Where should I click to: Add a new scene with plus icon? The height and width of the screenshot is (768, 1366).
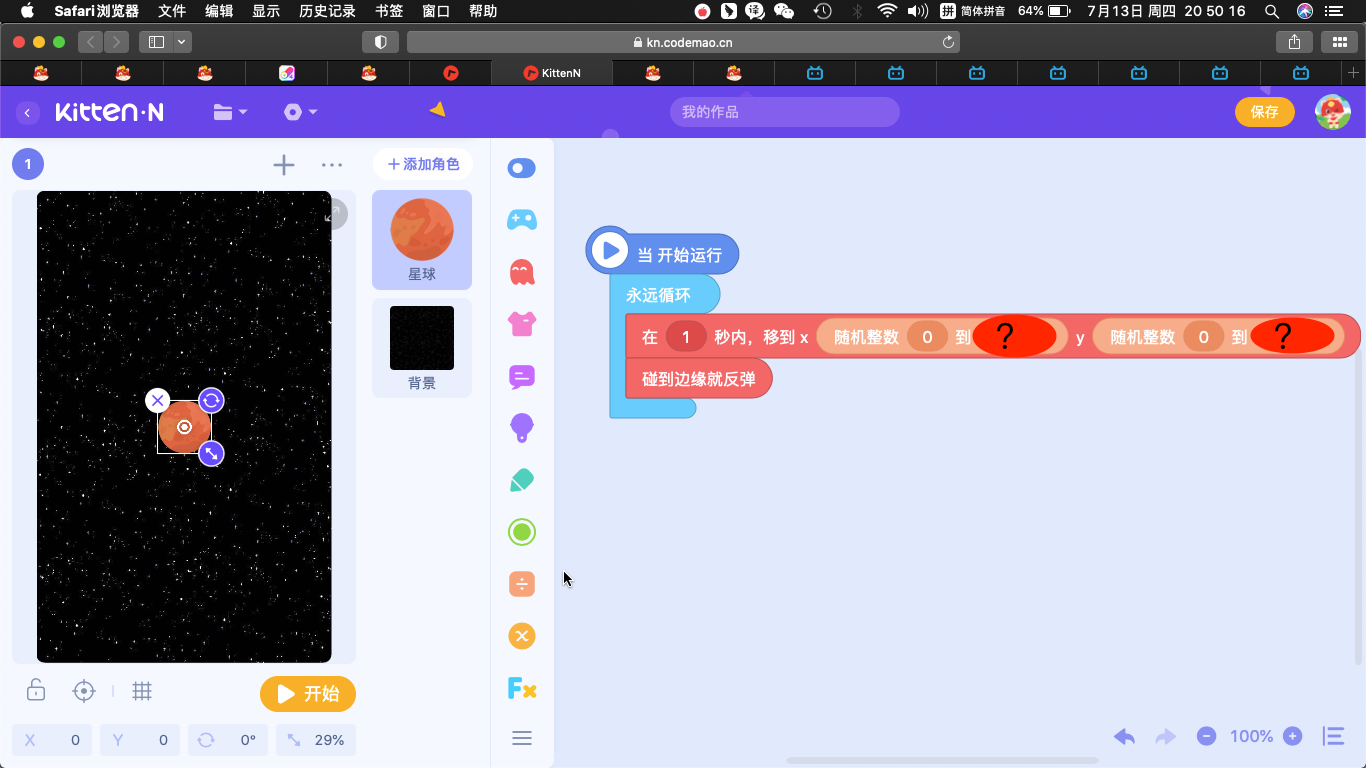[284, 165]
